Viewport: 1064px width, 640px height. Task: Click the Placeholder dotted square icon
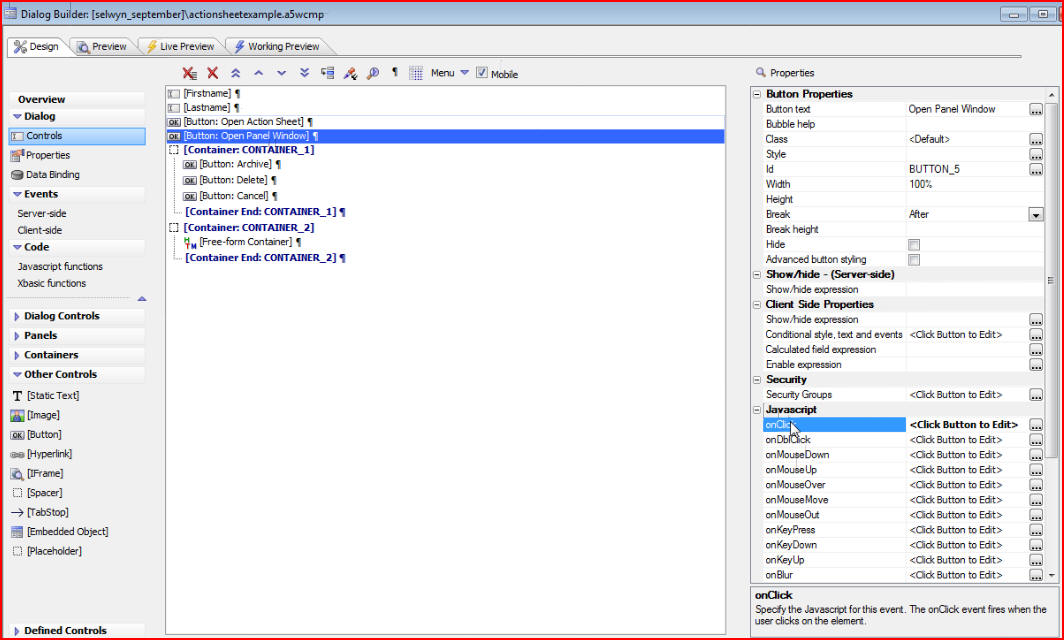[18, 551]
